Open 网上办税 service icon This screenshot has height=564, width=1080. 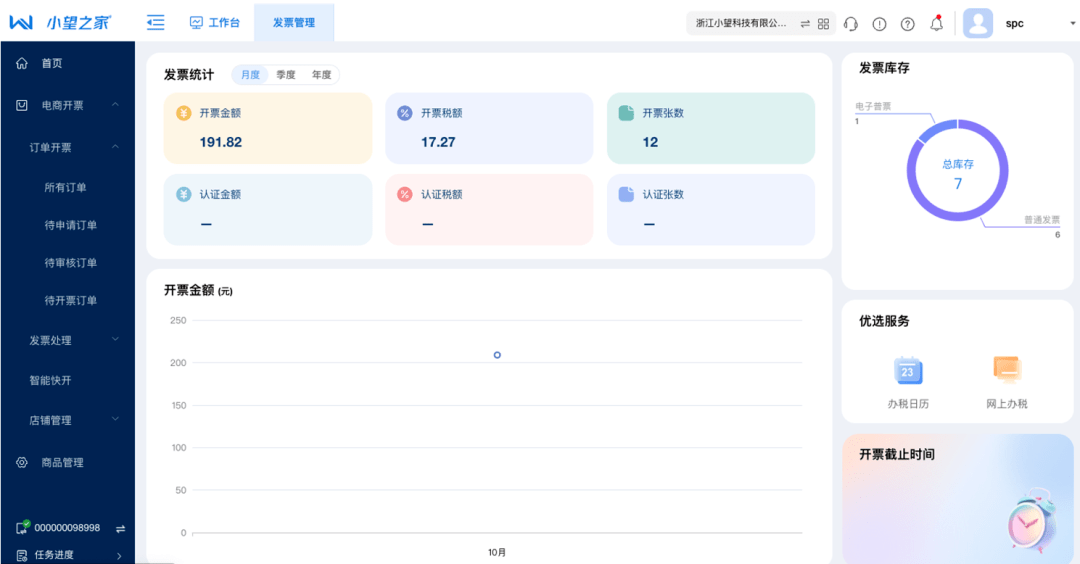tap(1007, 369)
